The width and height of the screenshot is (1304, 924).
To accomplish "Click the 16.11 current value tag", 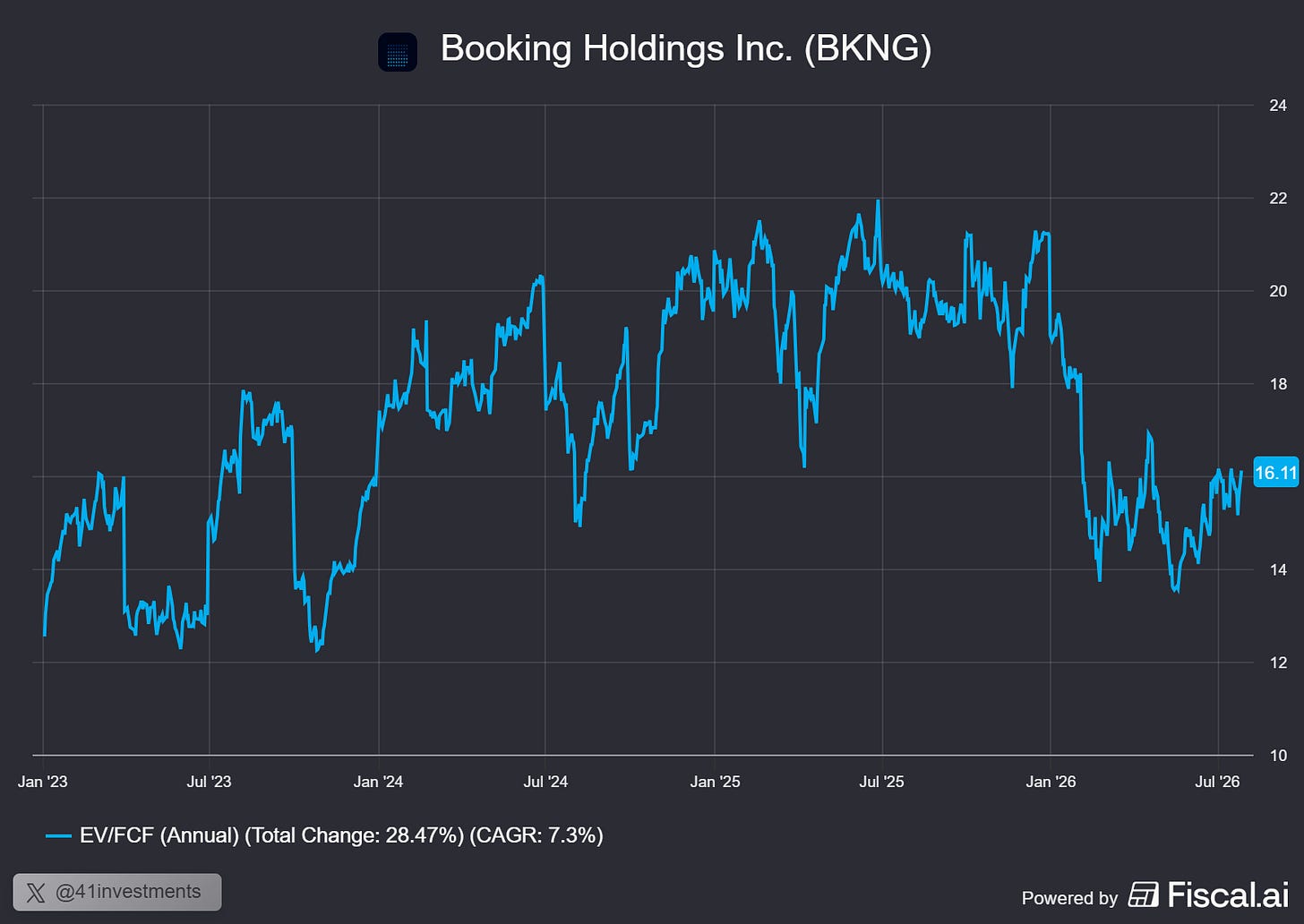I will [1275, 473].
